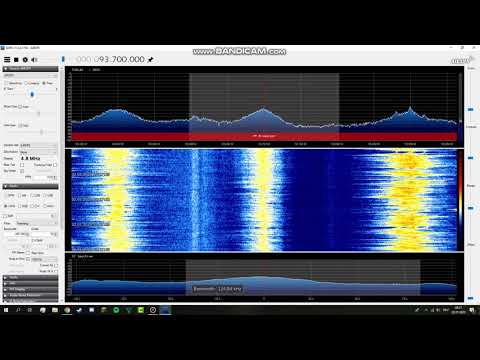Viewport: 480px width, 360px height.
Task: Collapse the Source: AIRSPY panel header
Action: pyautogui.click(x=30, y=69)
